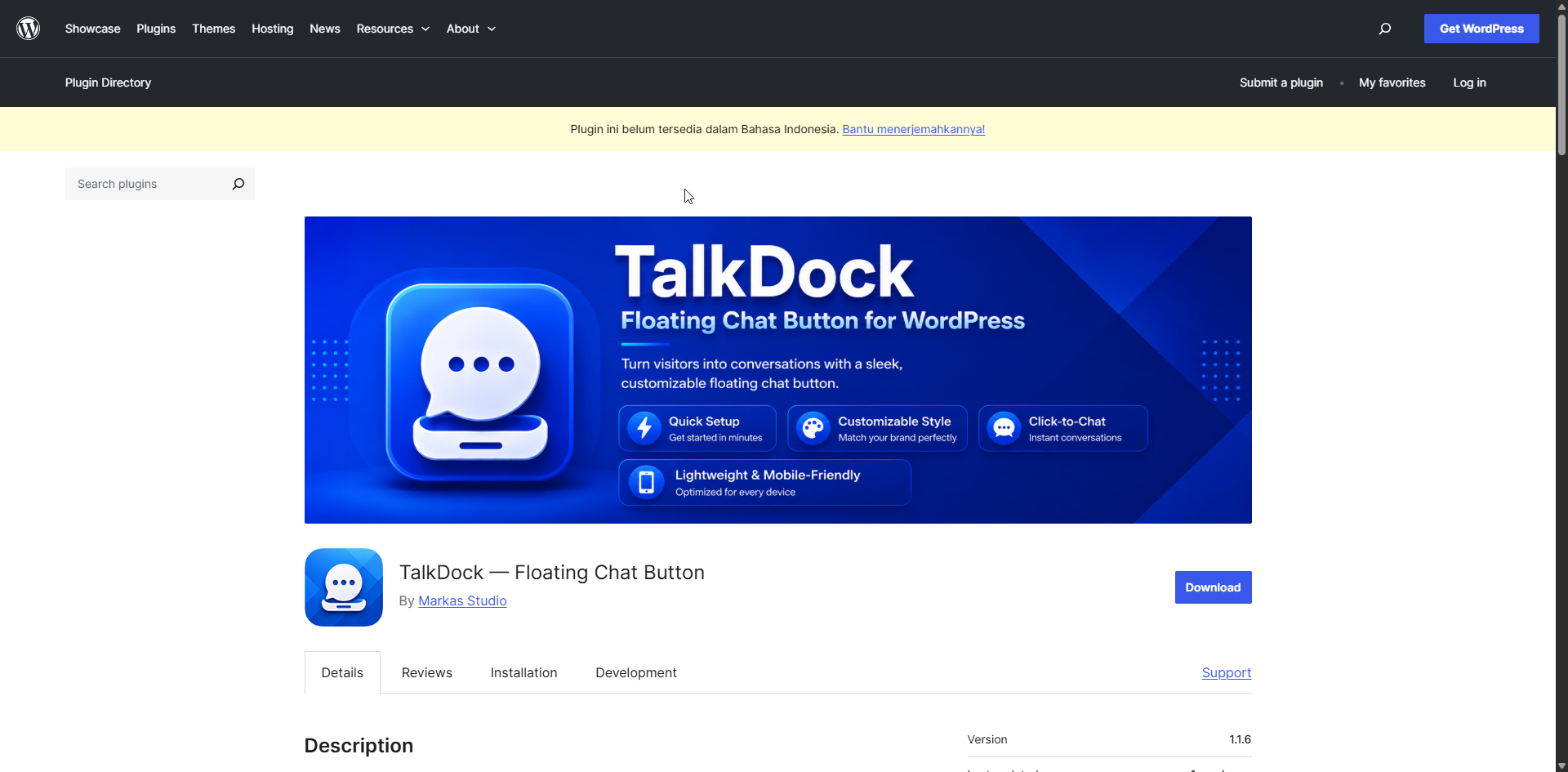The height and width of the screenshot is (772, 1568).
Task: Click Submit a plugin link
Action: [x=1281, y=83]
